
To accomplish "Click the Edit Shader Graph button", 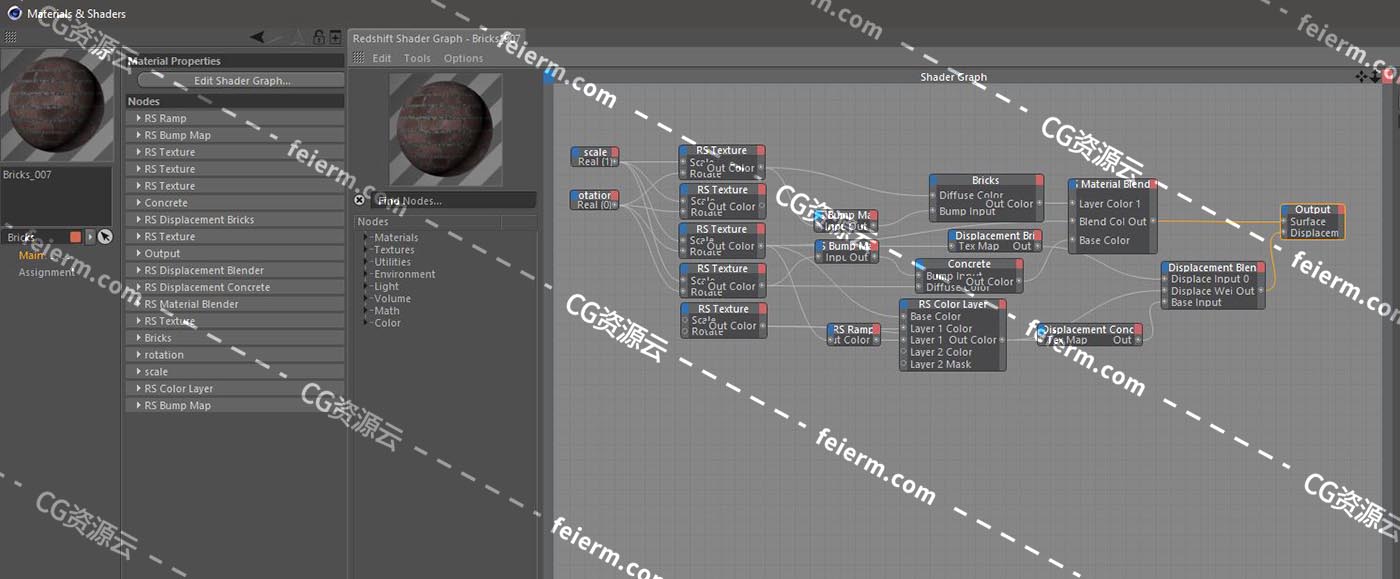I will point(242,80).
